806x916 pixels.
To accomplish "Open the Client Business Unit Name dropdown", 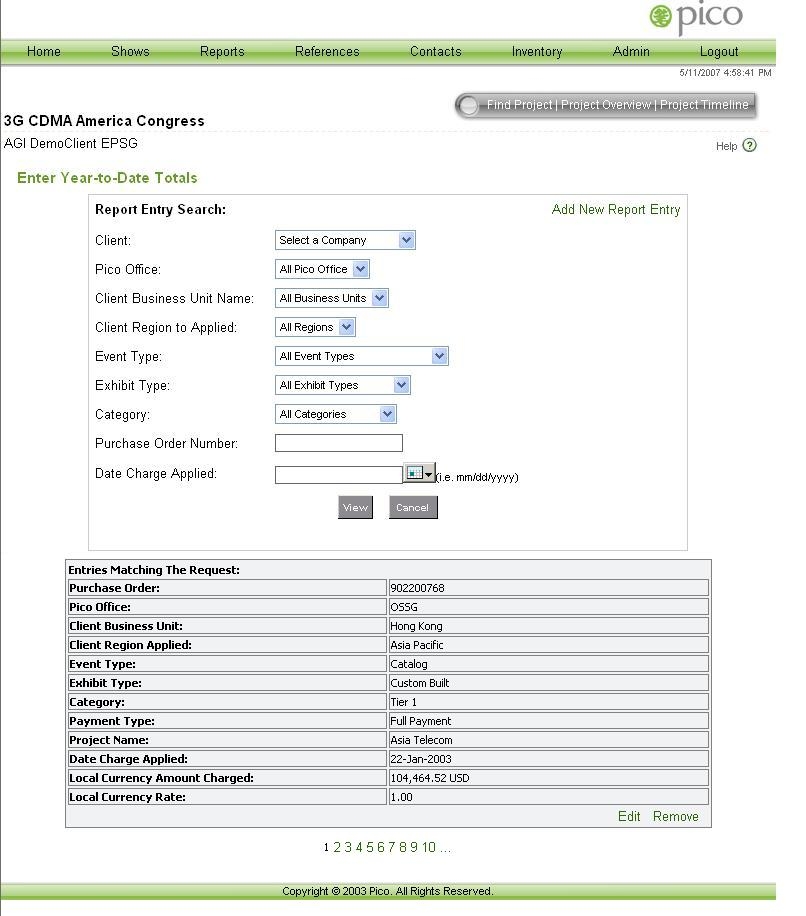I will (331, 299).
